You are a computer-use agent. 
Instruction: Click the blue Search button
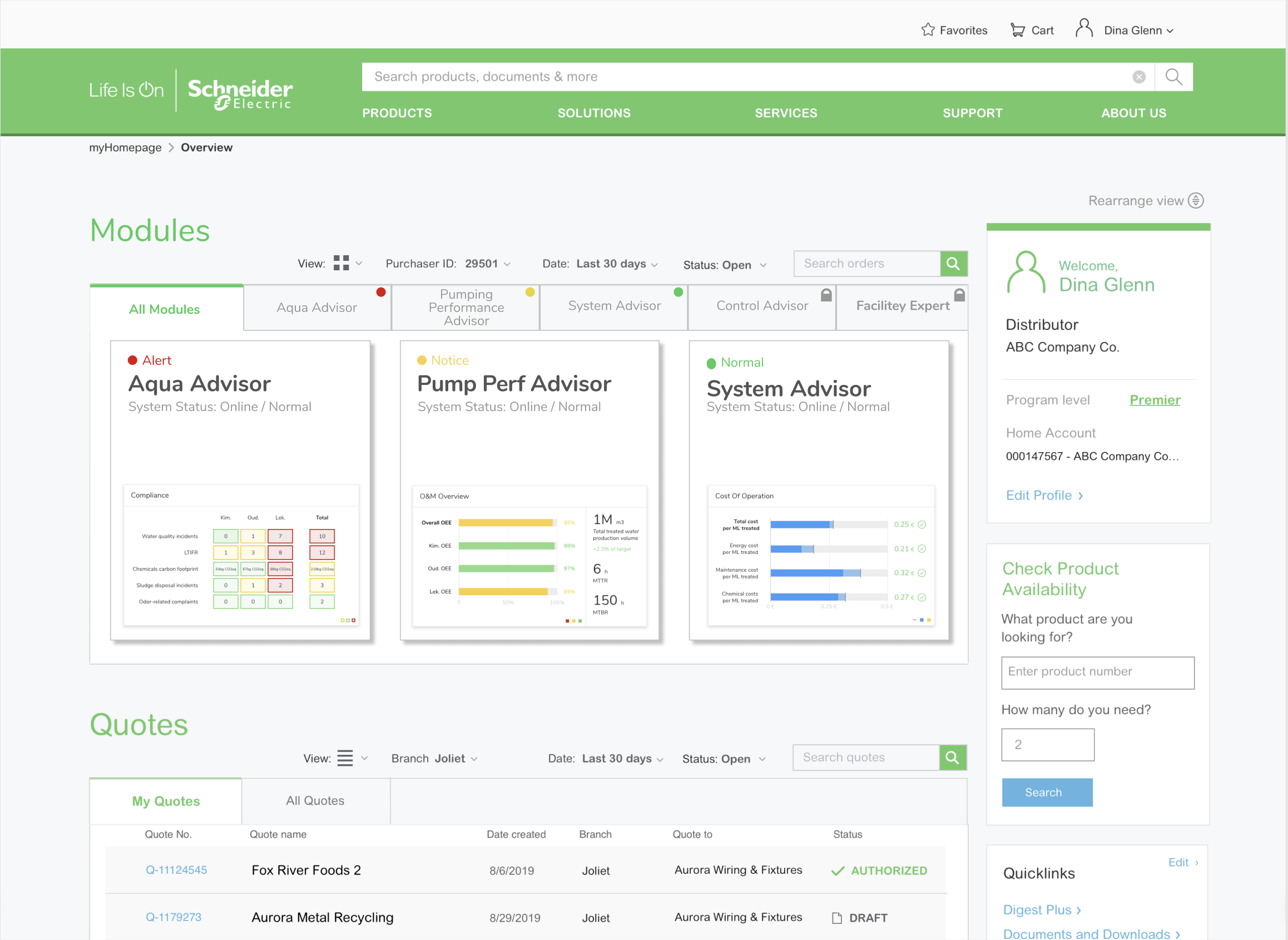coord(1047,793)
